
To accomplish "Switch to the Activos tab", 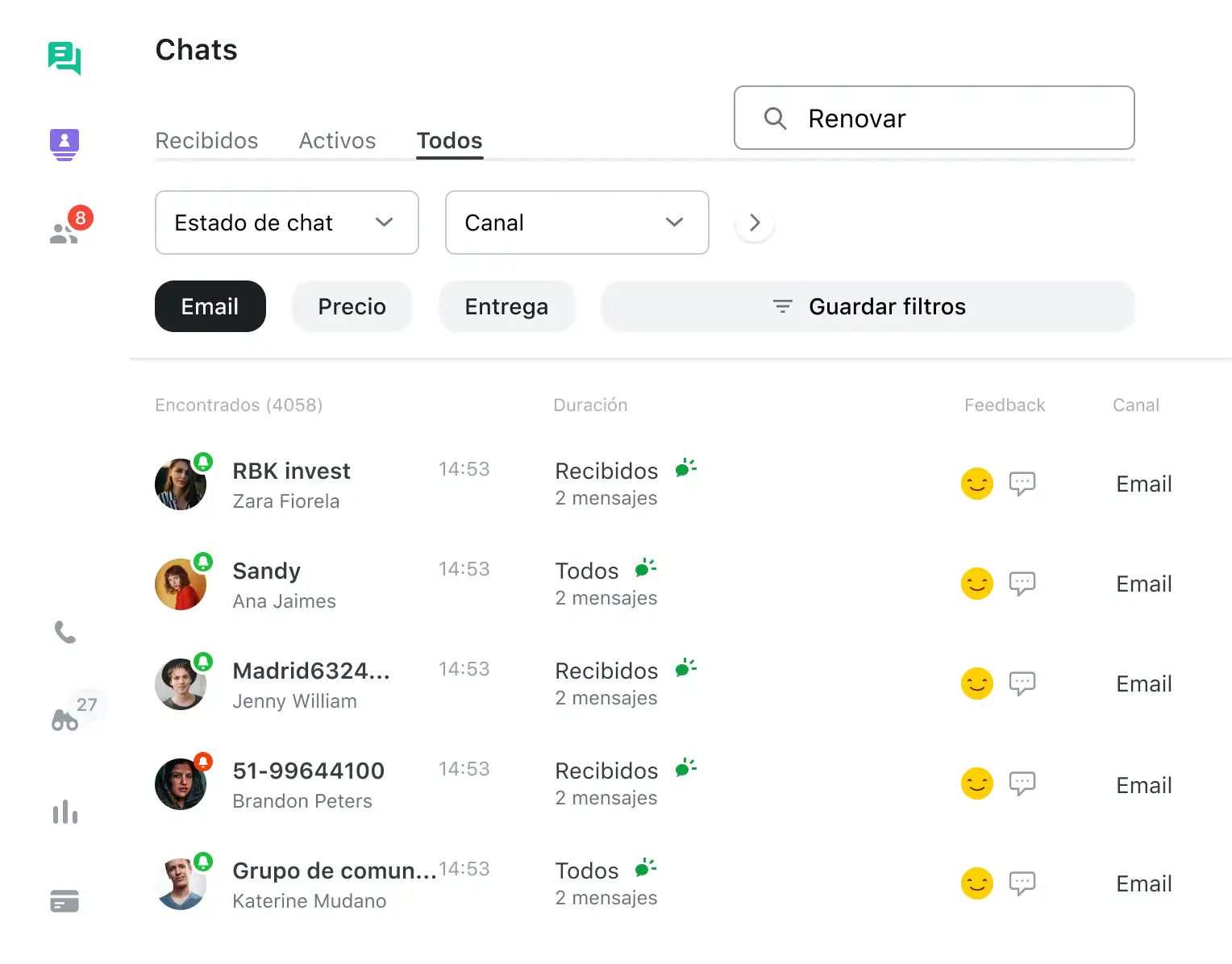I will (x=337, y=141).
